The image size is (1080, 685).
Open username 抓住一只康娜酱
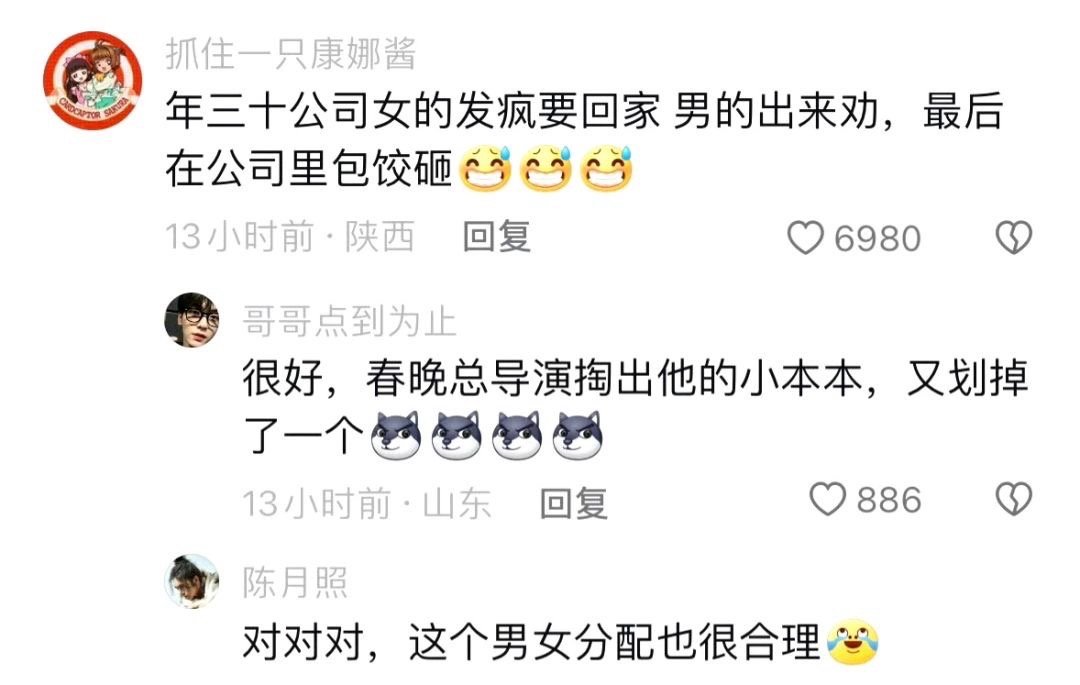click(x=291, y=54)
